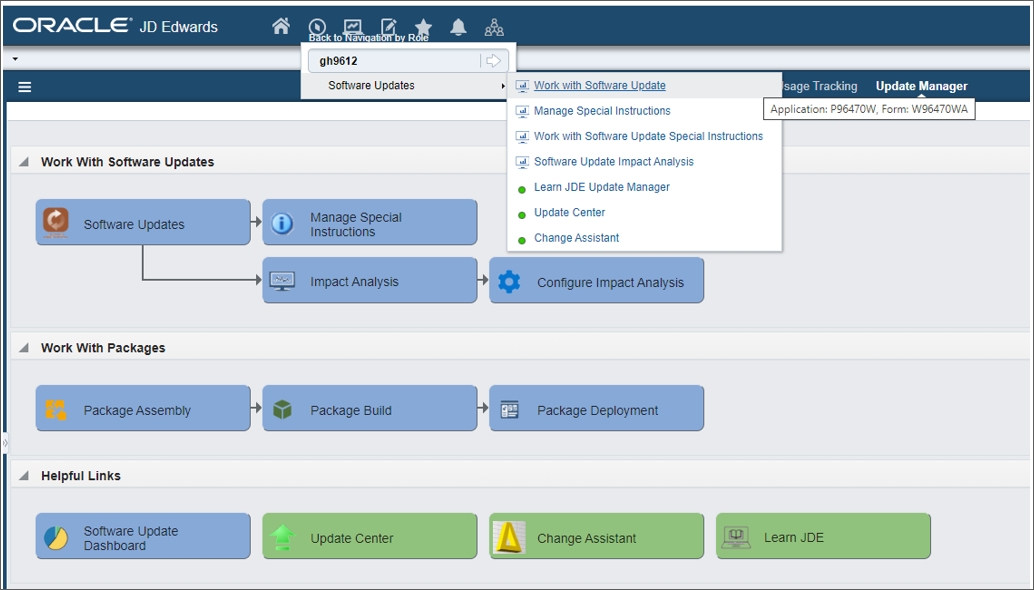
Task: Click the Package Assembly puzzle icon
Action: coord(56,410)
